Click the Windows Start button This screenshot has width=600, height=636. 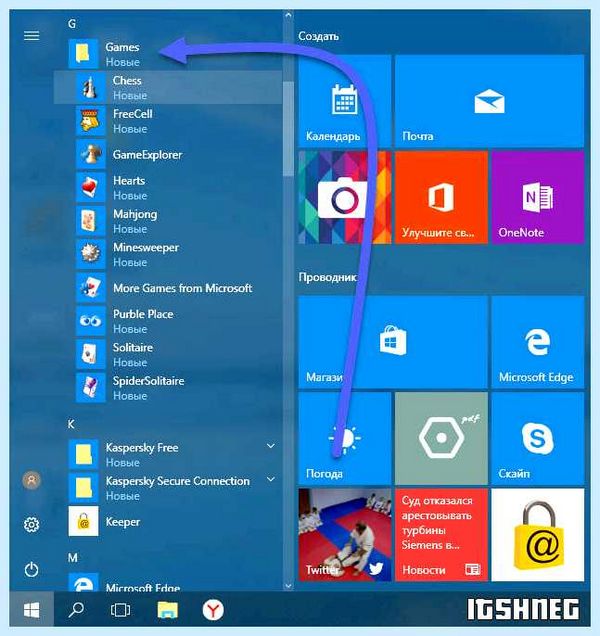[32, 610]
